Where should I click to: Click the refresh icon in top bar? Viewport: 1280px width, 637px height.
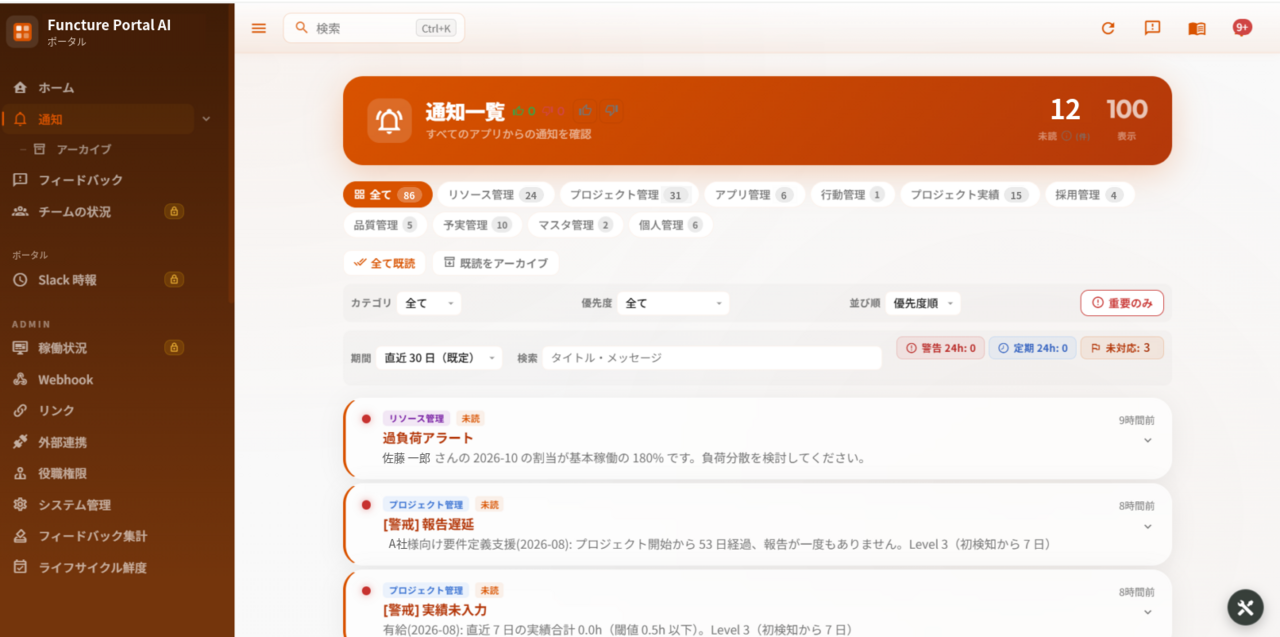[1108, 28]
